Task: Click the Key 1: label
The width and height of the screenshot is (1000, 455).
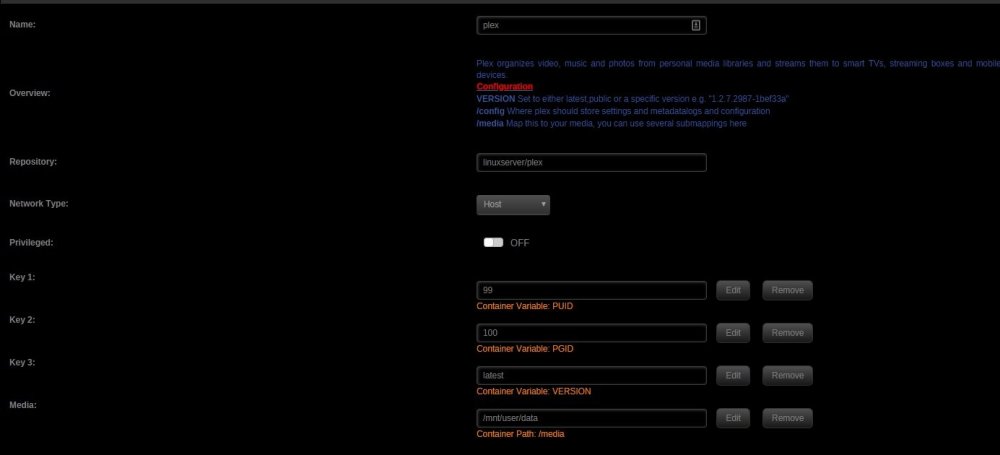Action: [22, 278]
